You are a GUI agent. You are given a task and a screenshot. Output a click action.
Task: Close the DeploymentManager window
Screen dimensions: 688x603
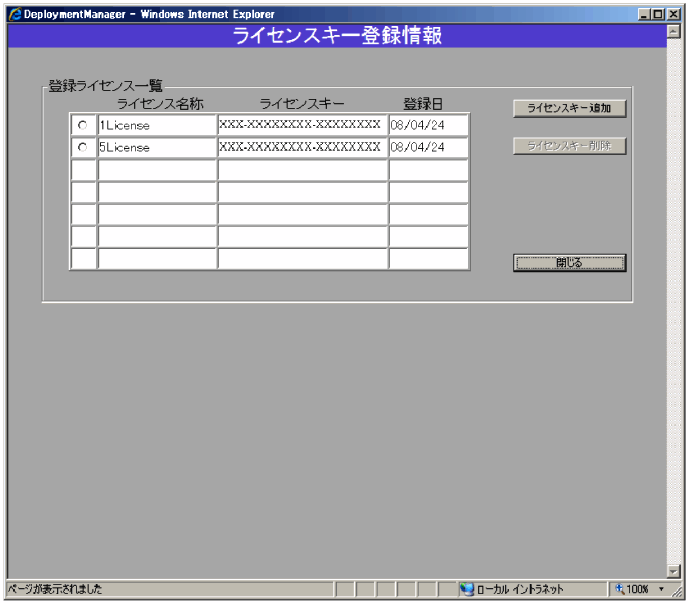tap(674, 14)
